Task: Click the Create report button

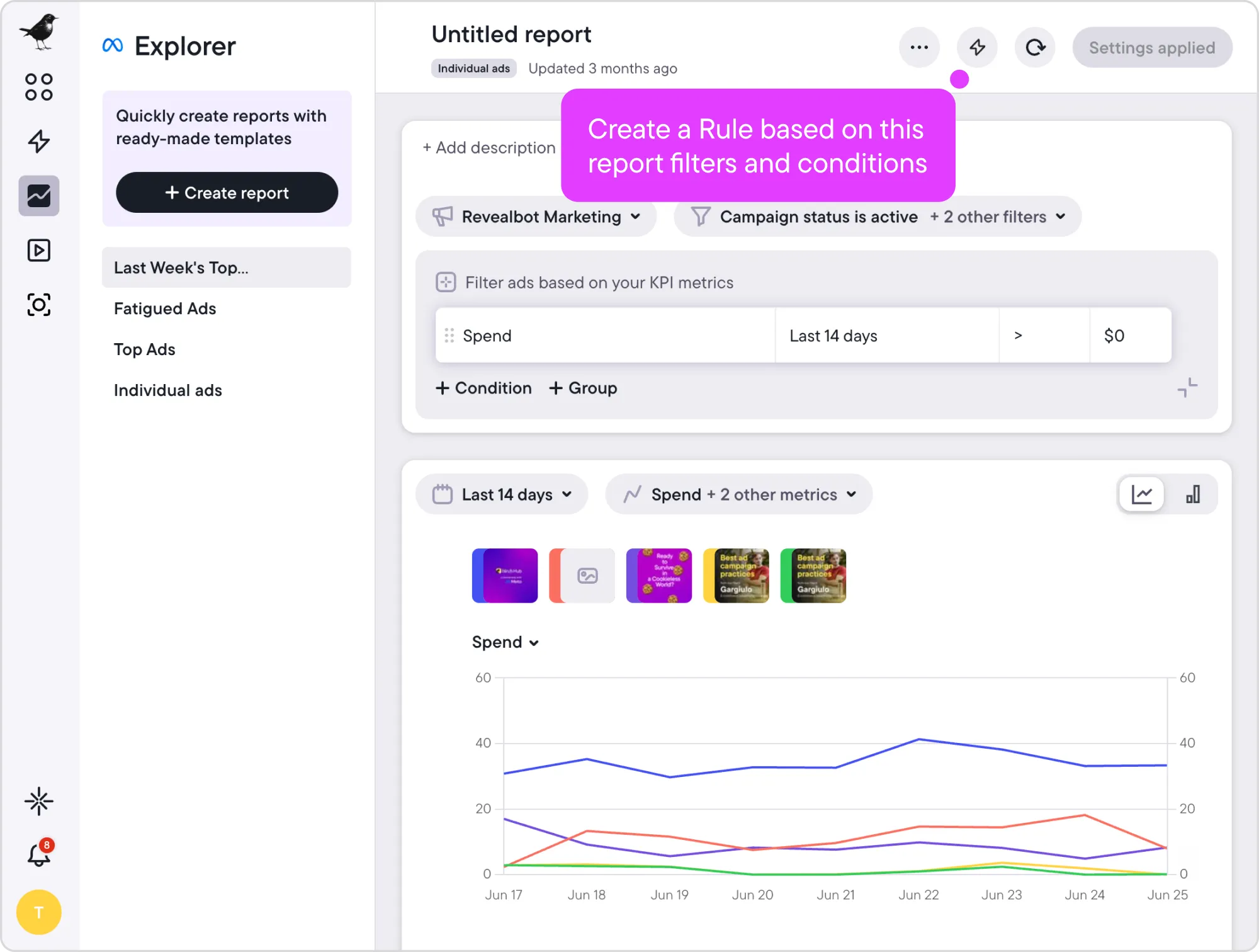Action: (227, 193)
